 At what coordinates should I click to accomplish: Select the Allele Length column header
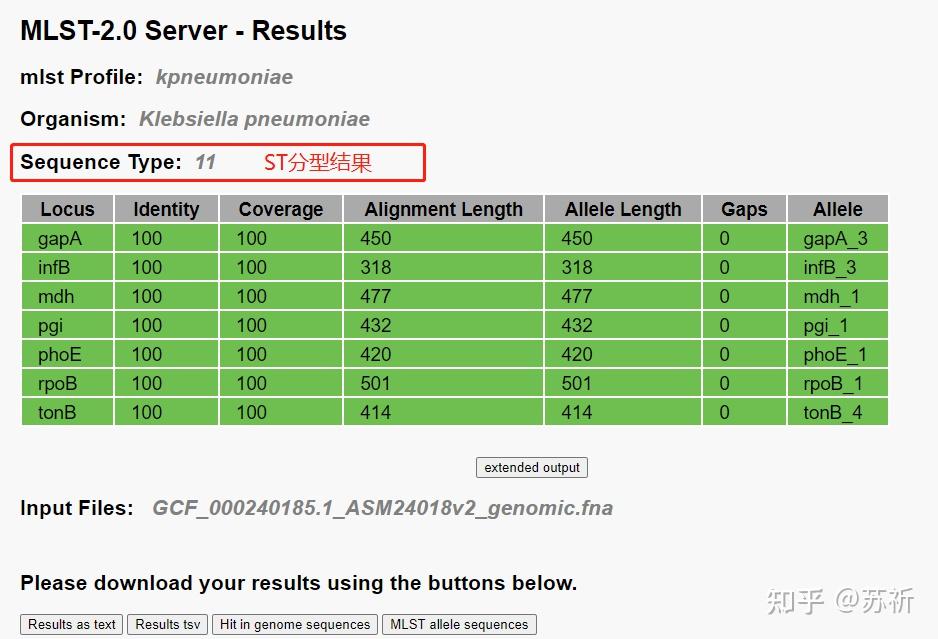tap(623, 209)
